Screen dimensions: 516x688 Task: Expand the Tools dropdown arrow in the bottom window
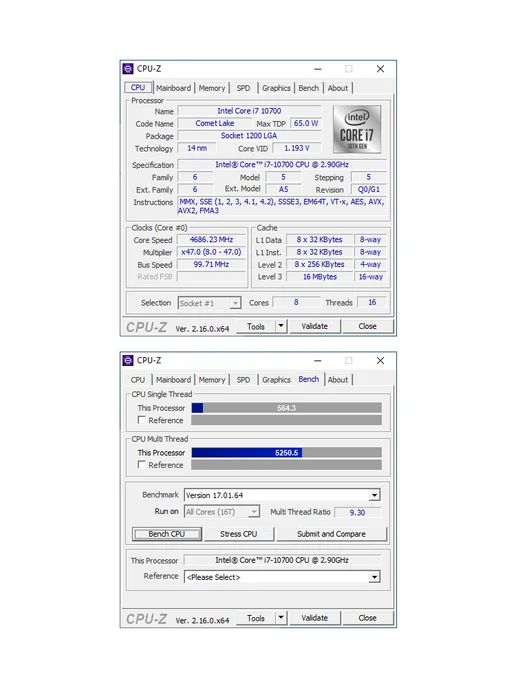(x=281, y=618)
